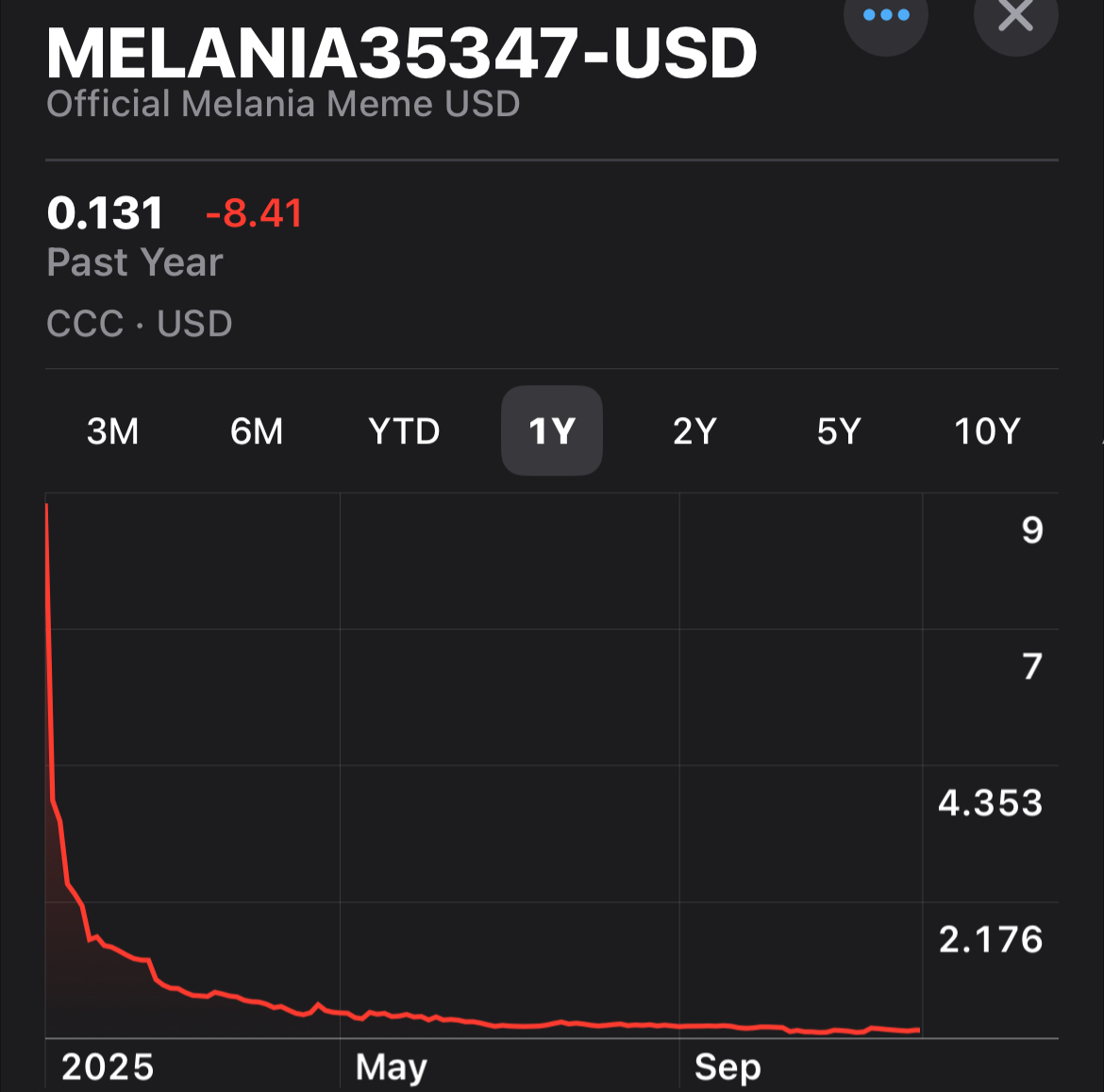The width and height of the screenshot is (1104, 1092).
Task: Display the 10Y chart range
Action: pyautogui.click(x=987, y=431)
